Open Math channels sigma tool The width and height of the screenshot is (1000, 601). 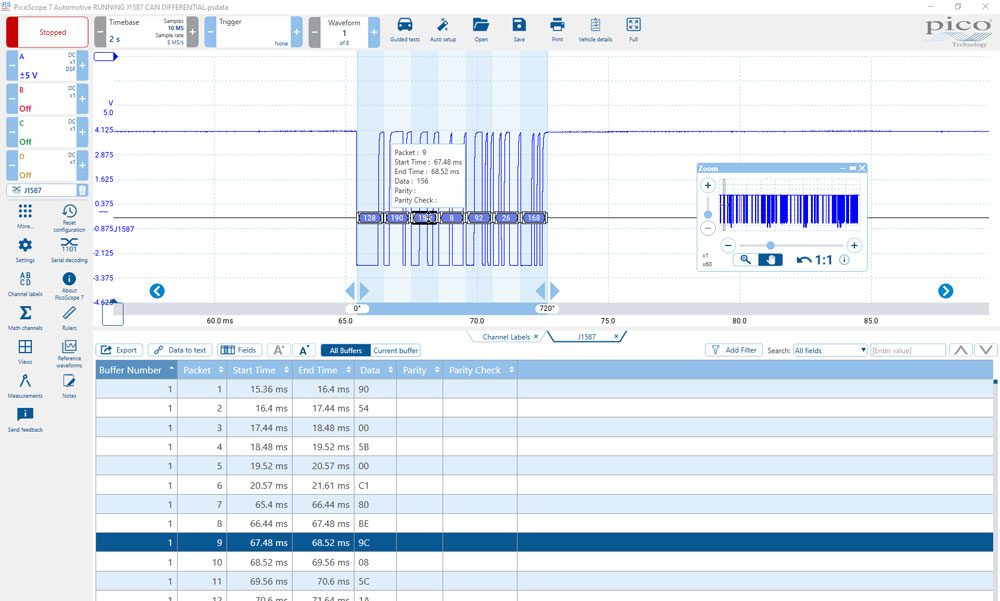[25, 318]
